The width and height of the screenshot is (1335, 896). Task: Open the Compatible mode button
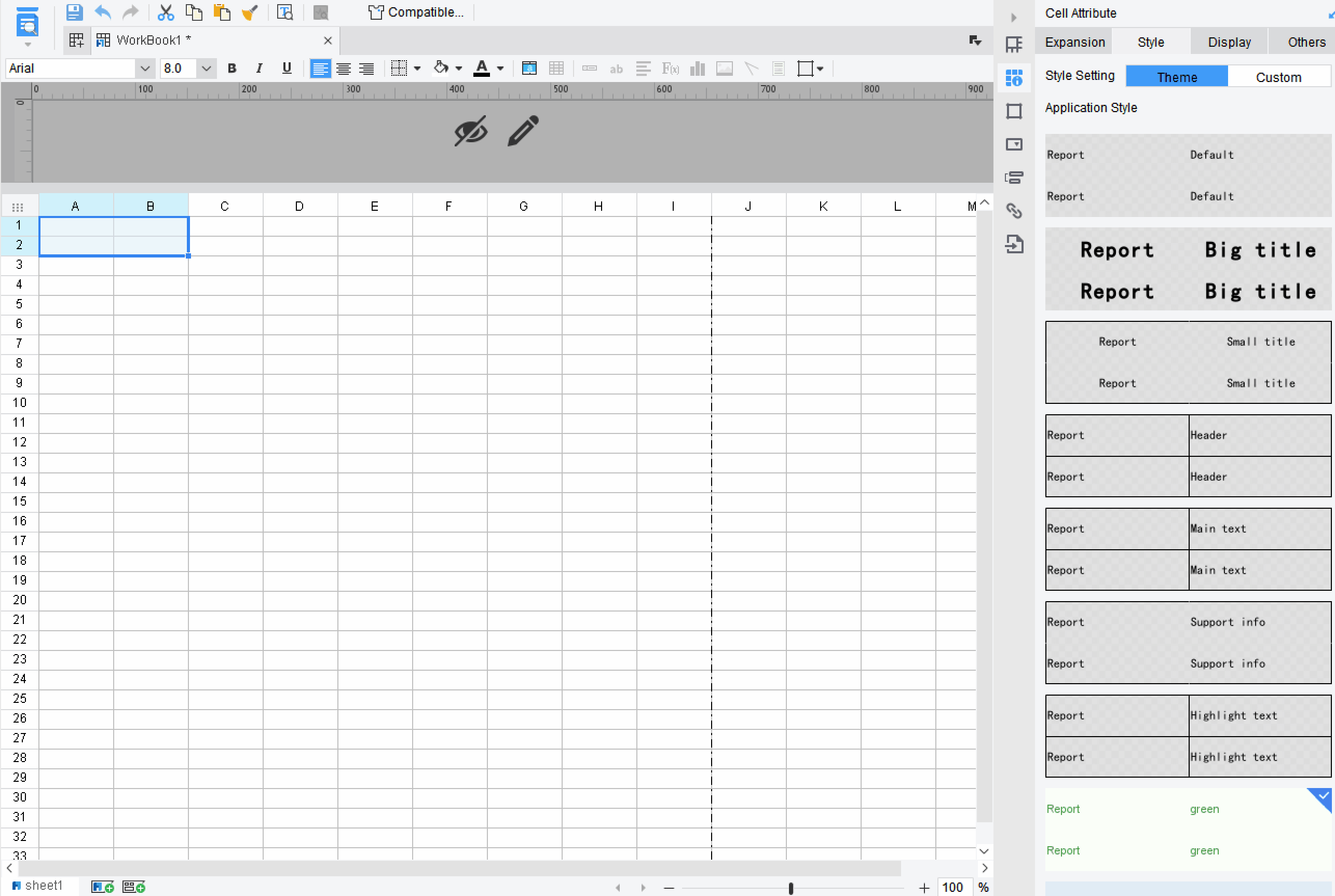(416, 12)
